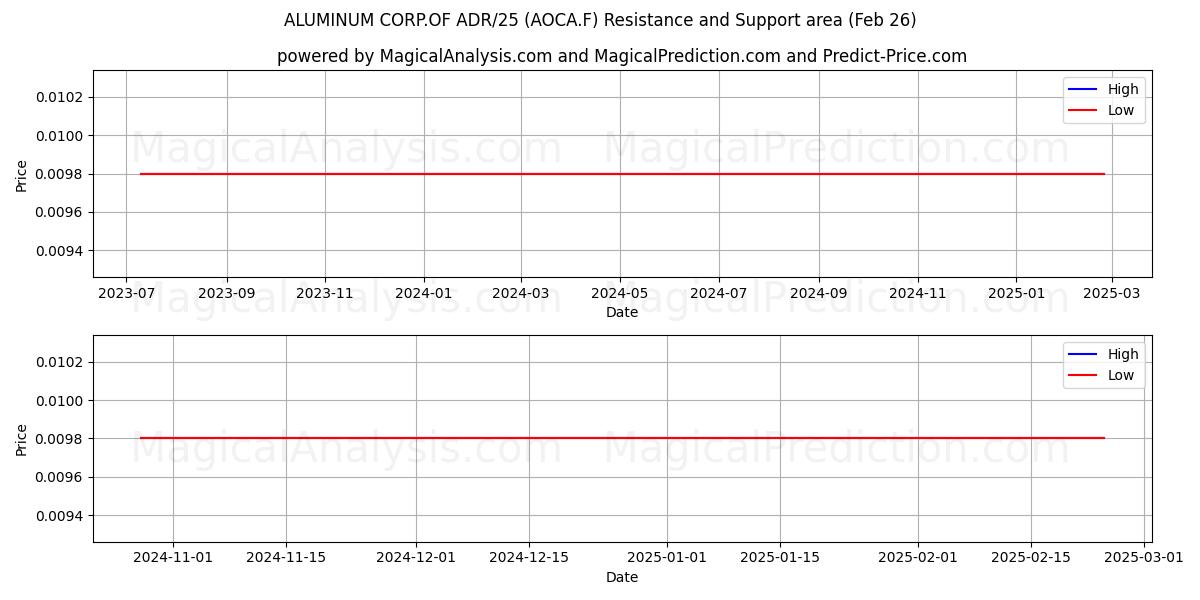Click the 'Date' axis label under bottom chart
This screenshot has height=600, width=1200.
[x=622, y=577]
